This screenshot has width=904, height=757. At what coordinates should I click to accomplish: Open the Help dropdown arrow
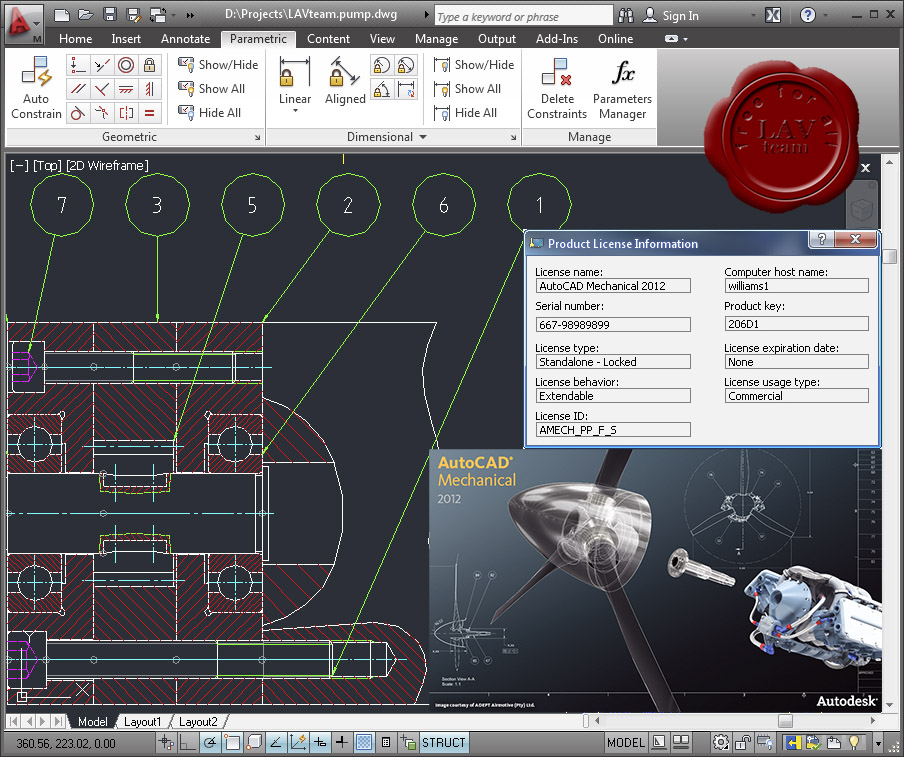[x=826, y=16]
